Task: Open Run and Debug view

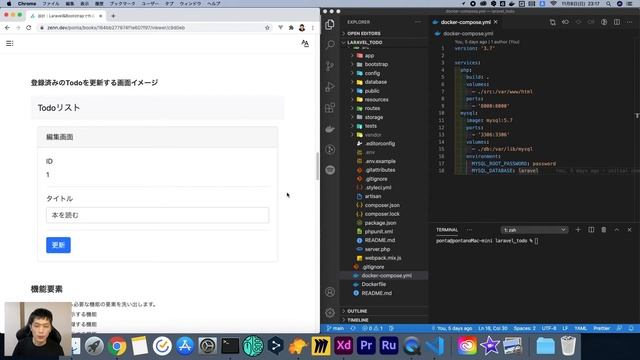Action: point(330,87)
